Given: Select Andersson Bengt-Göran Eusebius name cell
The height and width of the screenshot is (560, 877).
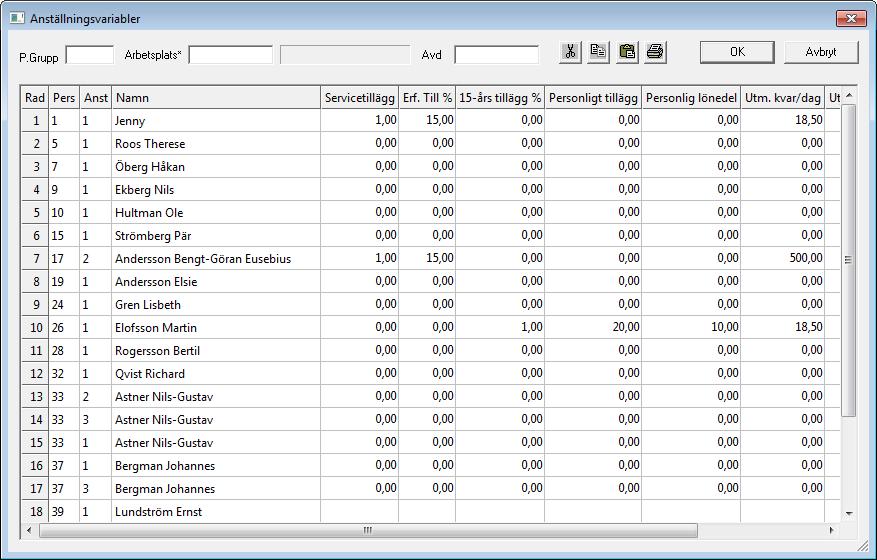Looking at the screenshot, I should tap(216, 258).
